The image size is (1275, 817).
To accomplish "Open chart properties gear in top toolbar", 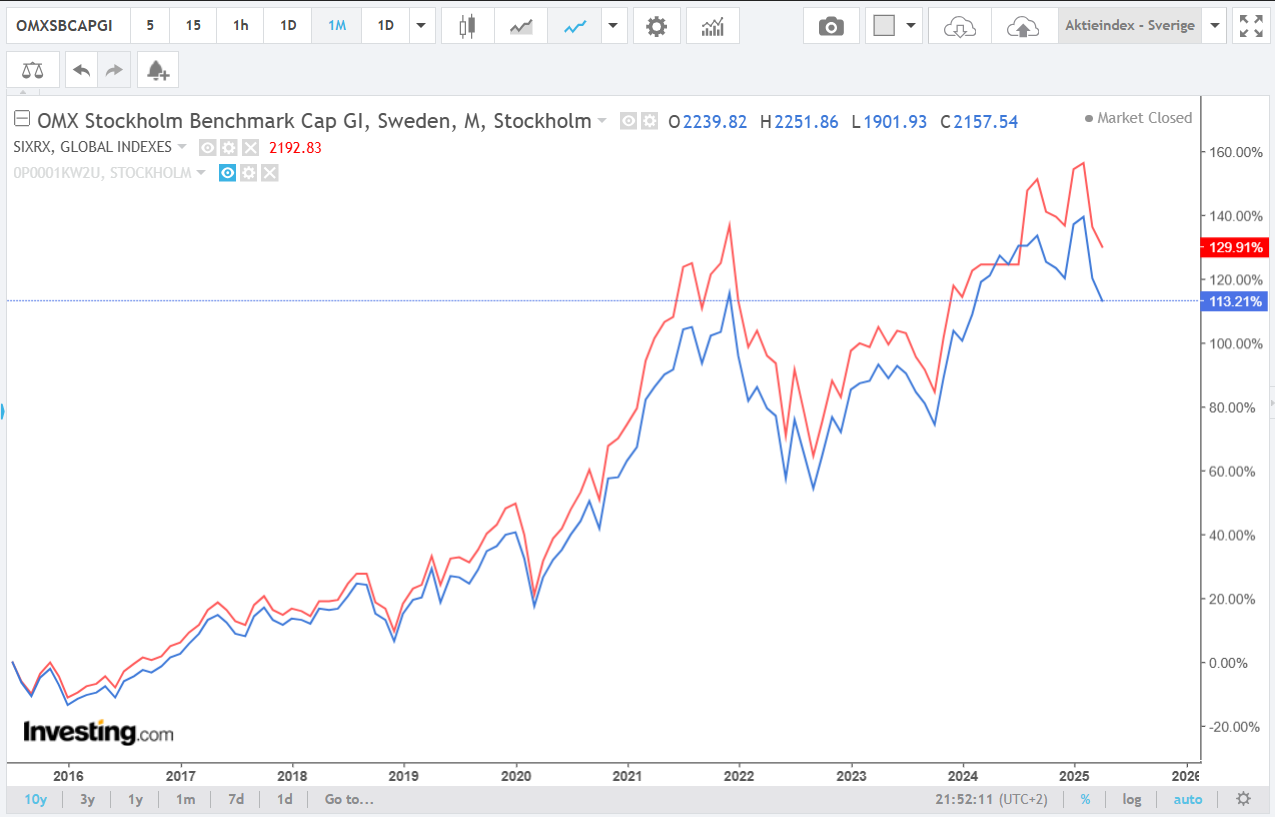I will (656, 27).
